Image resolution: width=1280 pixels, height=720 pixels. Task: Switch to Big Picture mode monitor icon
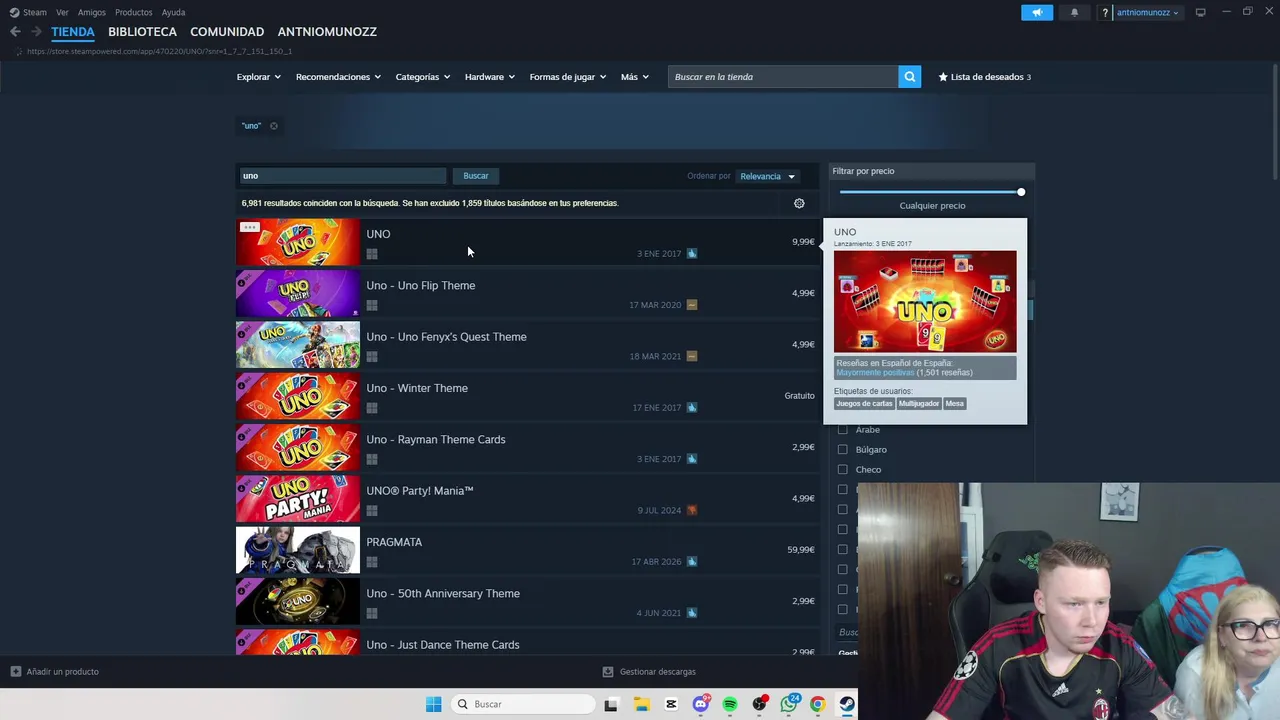coord(1200,12)
